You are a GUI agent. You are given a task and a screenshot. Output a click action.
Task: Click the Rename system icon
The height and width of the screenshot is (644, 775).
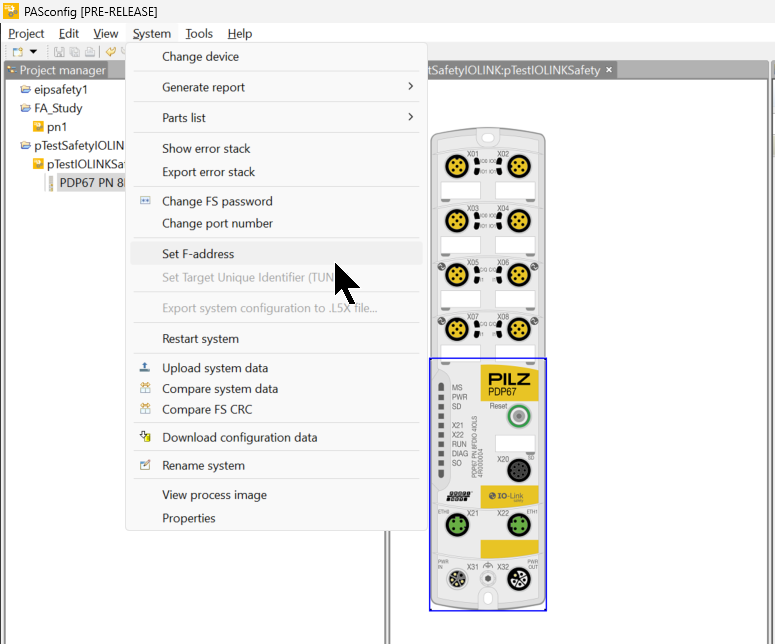coord(145,465)
